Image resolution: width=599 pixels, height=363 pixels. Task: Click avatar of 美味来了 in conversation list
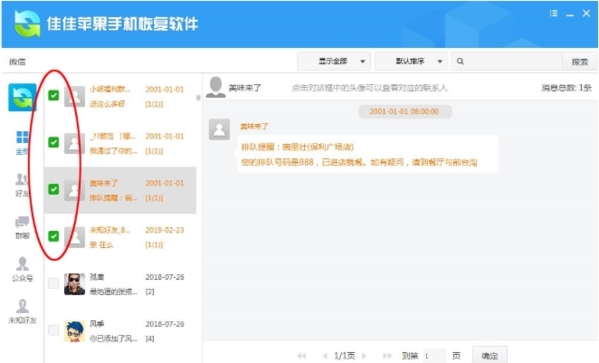pyautogui.click(x=74, y=190)
